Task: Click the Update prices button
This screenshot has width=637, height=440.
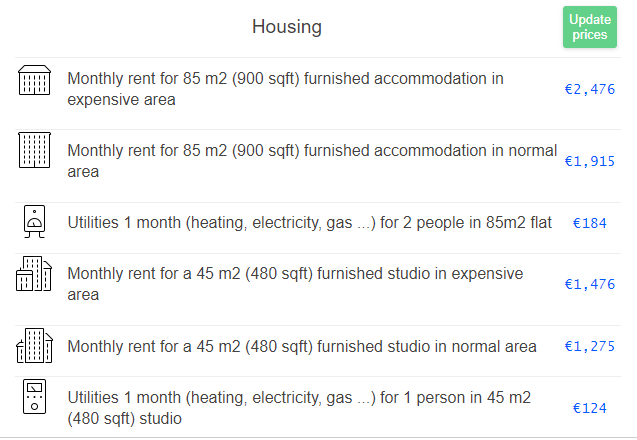Action: click(589, 27)
